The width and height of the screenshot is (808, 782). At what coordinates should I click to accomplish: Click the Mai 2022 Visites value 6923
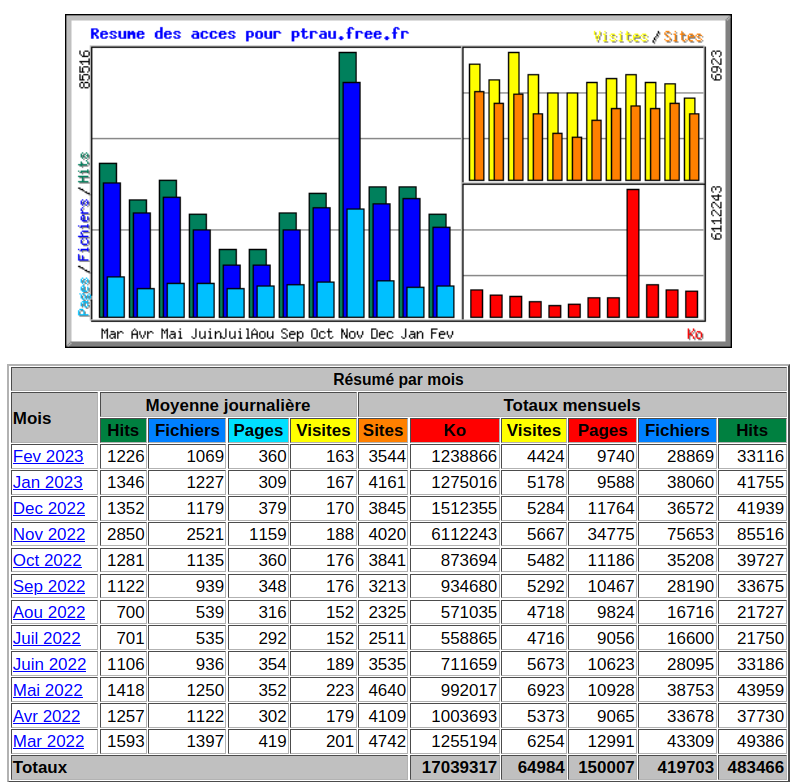pos(545,690)
